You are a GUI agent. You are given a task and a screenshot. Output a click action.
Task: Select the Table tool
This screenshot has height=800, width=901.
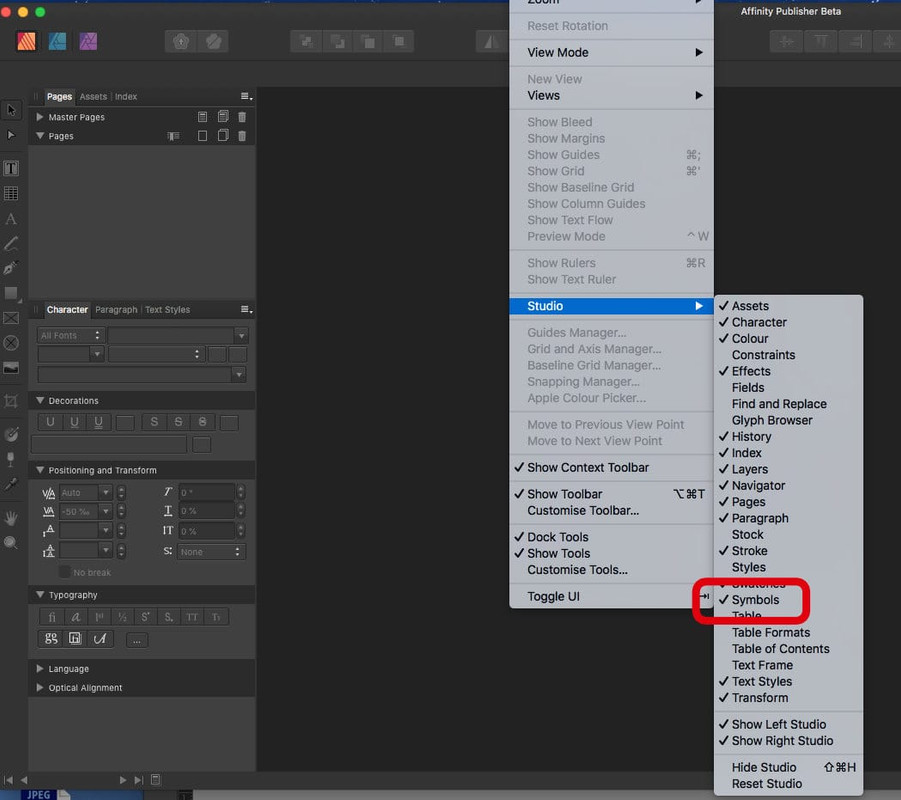[11, 194]
